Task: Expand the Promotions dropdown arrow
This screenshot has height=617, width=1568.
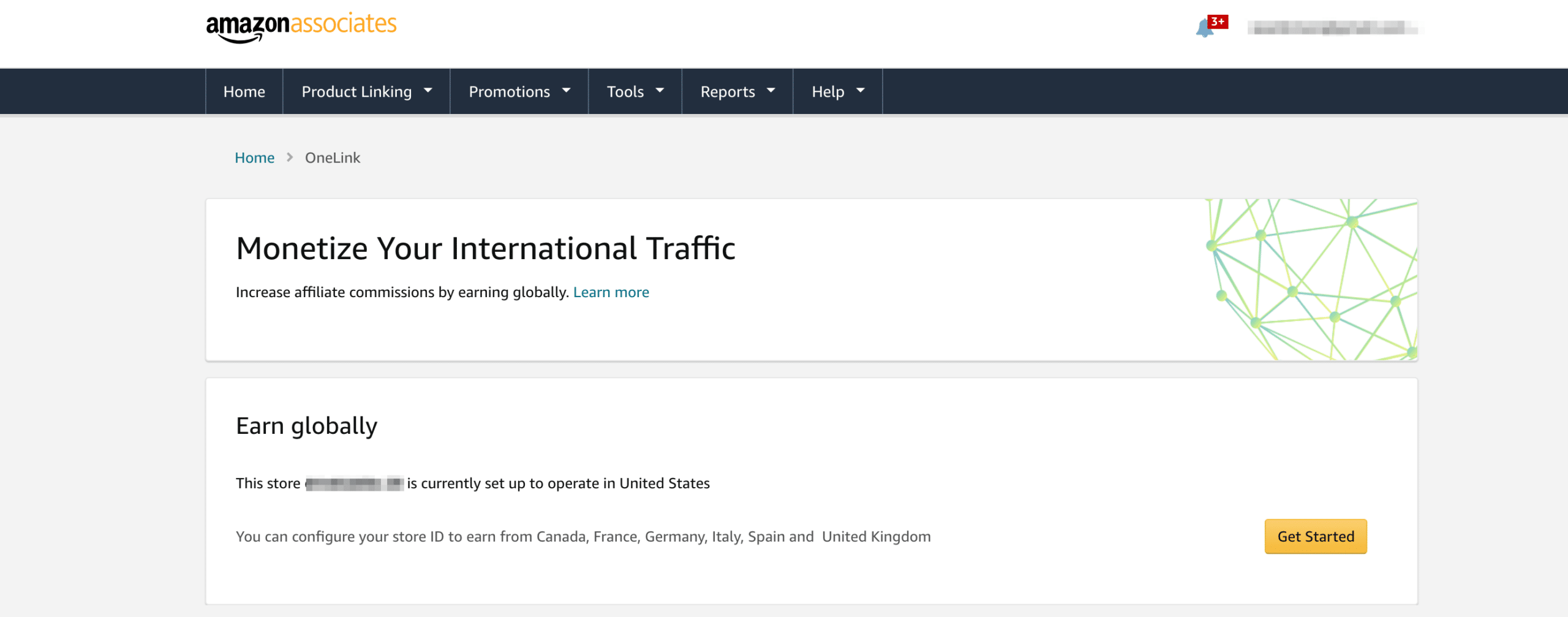Action: 567,91
